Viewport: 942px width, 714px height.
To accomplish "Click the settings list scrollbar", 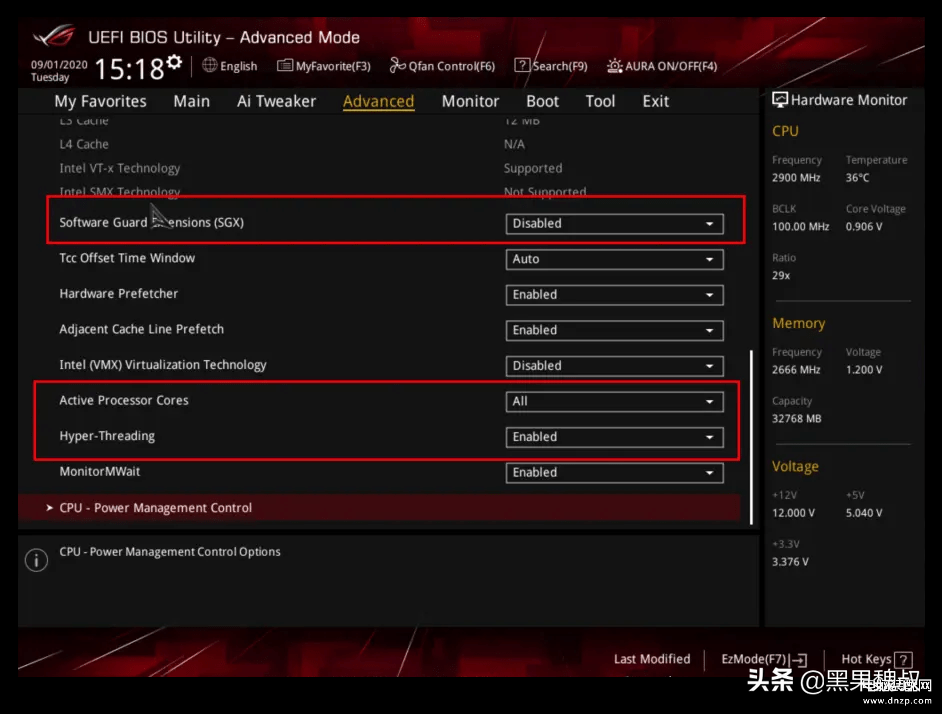I will 751,437.
